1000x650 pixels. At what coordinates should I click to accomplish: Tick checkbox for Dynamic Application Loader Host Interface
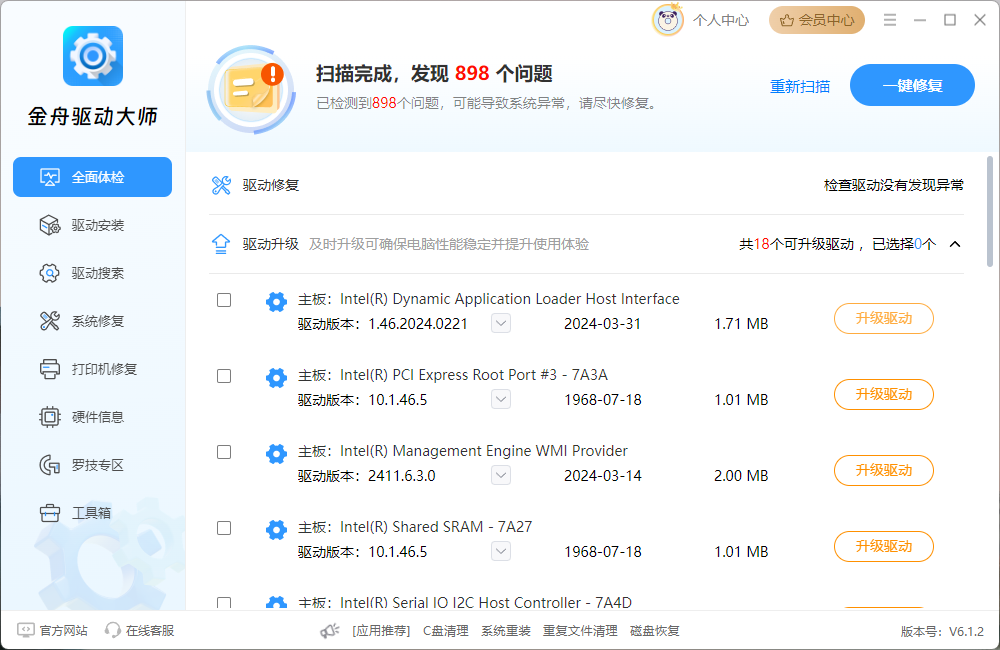pyautogui.click(x=224, y=300)
